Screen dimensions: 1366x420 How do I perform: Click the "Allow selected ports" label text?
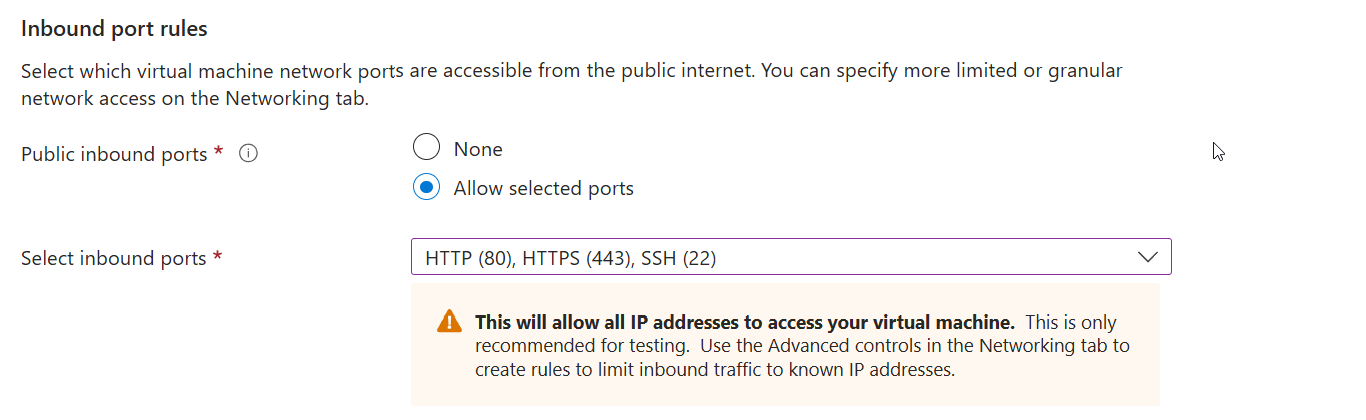[x=543, y=188]
